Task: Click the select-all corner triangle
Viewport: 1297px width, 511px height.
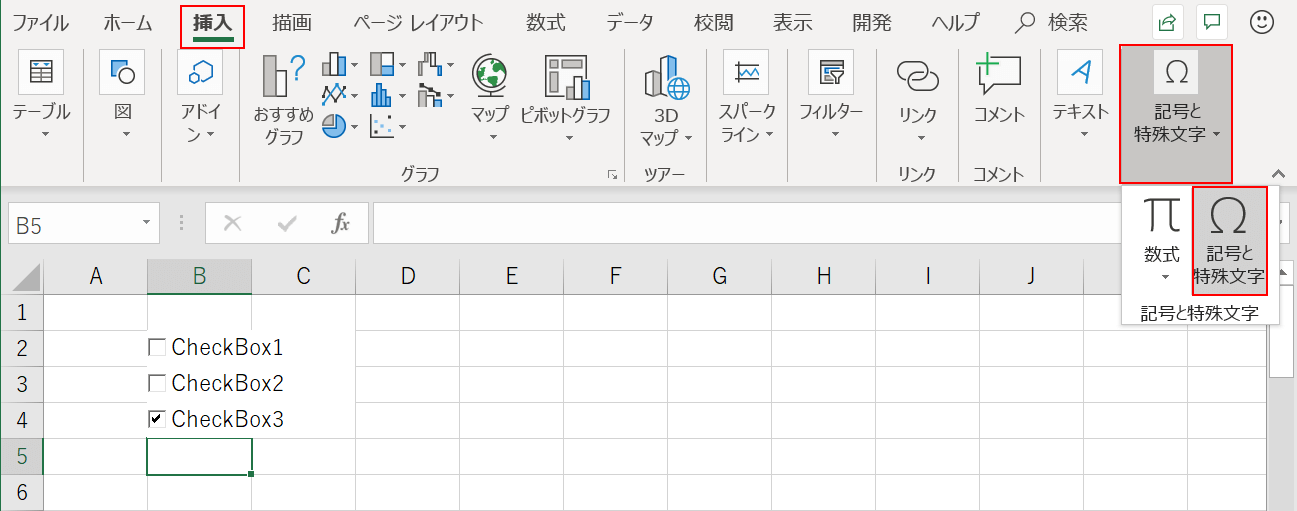Action: pos(25,277)
